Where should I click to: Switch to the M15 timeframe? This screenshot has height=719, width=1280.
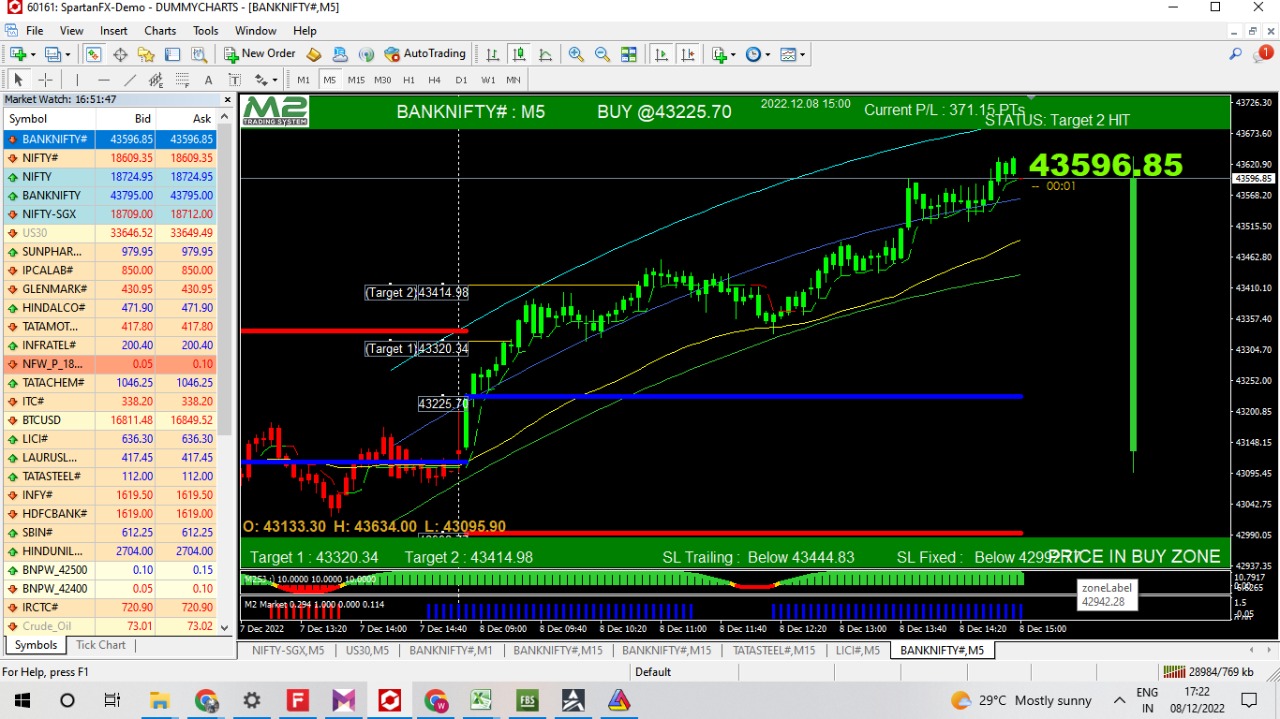point(356,80)
